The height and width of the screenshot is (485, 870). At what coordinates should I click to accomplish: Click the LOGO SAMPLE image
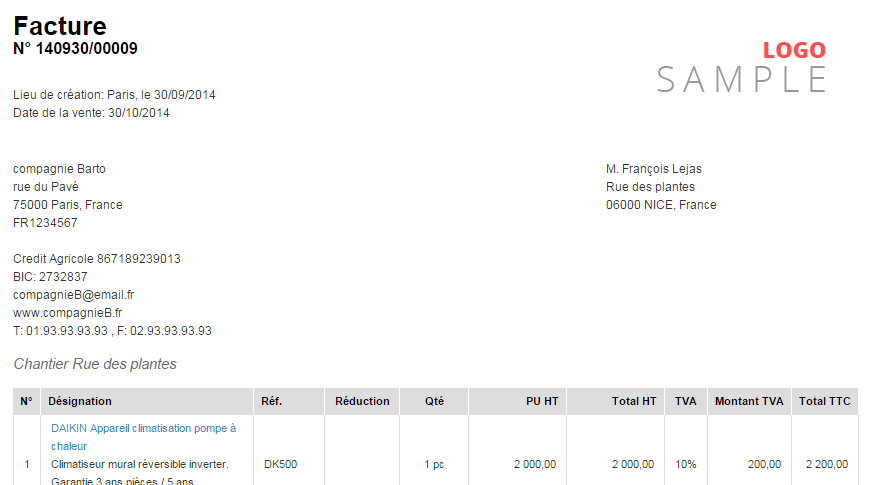point(742,67)
